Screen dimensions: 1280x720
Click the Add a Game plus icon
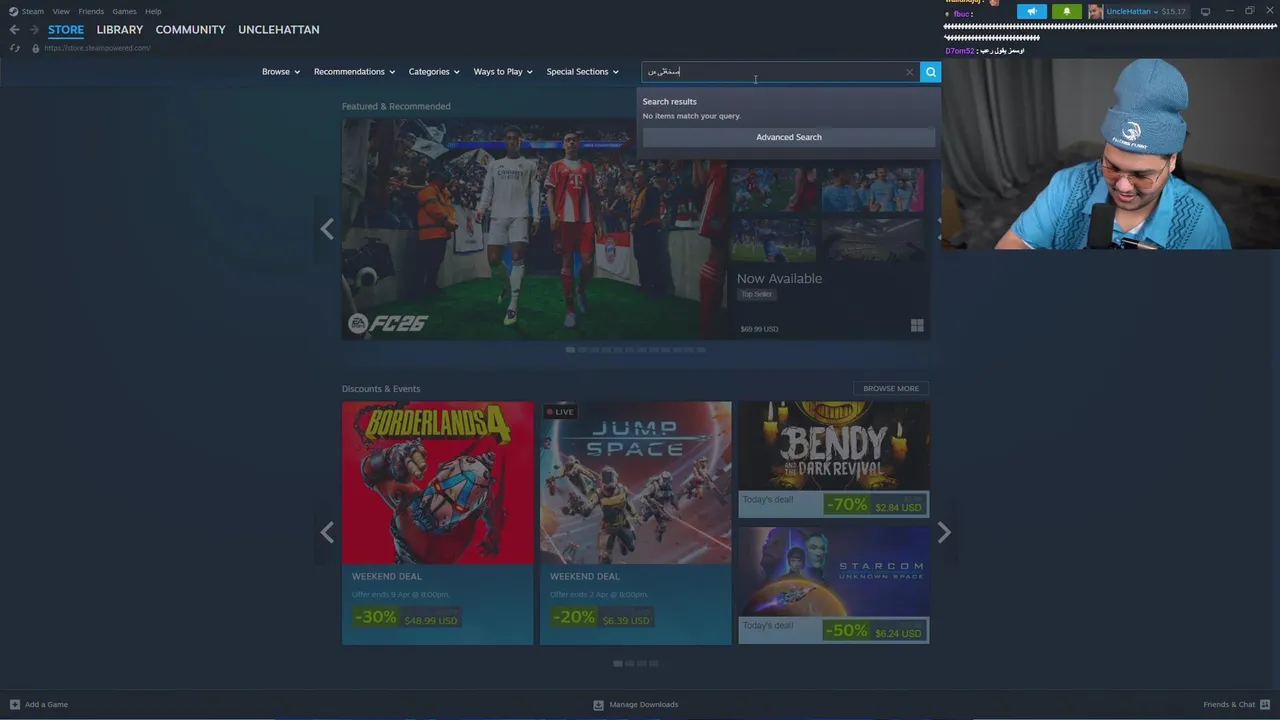pyautogui.click(x=14, y=704)
